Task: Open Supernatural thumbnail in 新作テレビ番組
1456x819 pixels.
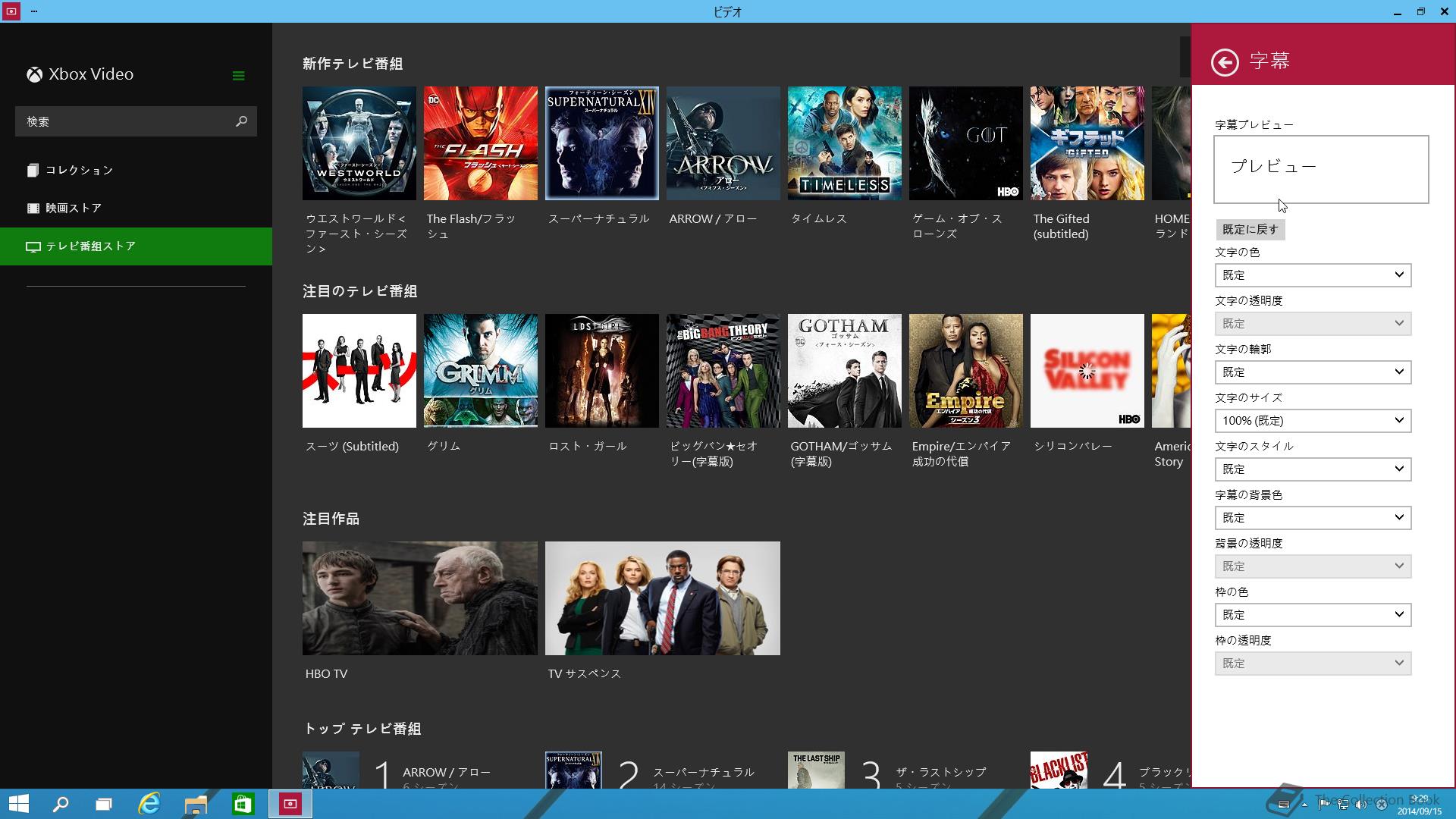Action: coord(602,143)
